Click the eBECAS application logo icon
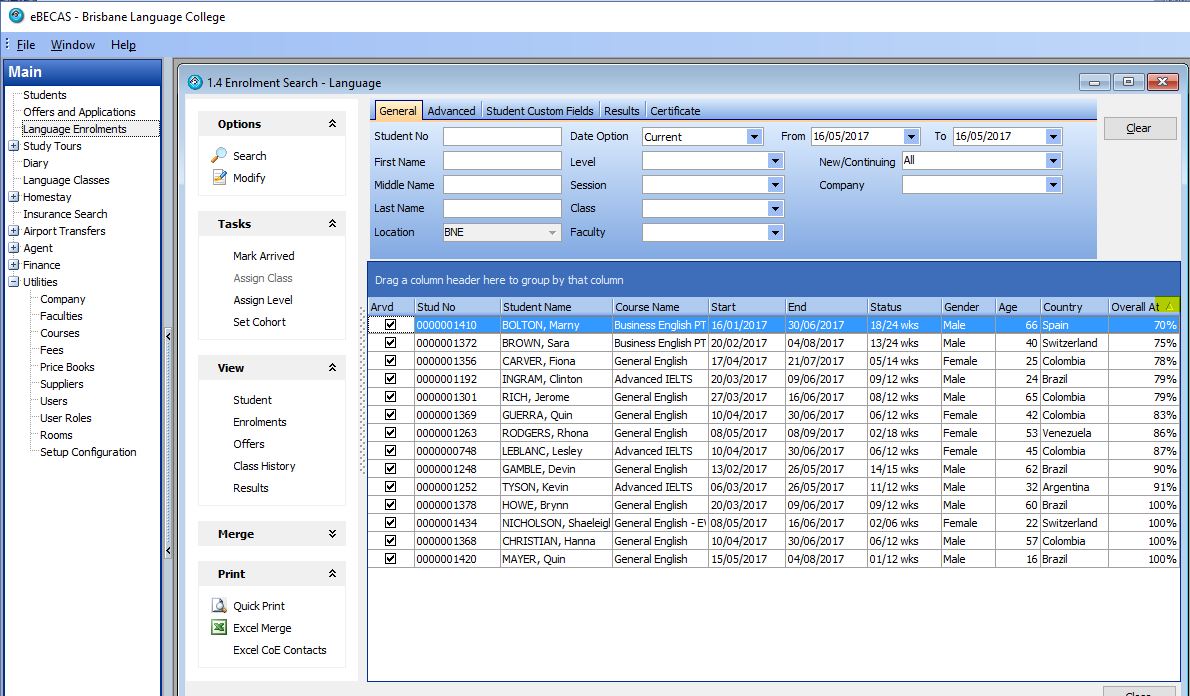This screenshot has height=696, width=1190. [16, 16]
